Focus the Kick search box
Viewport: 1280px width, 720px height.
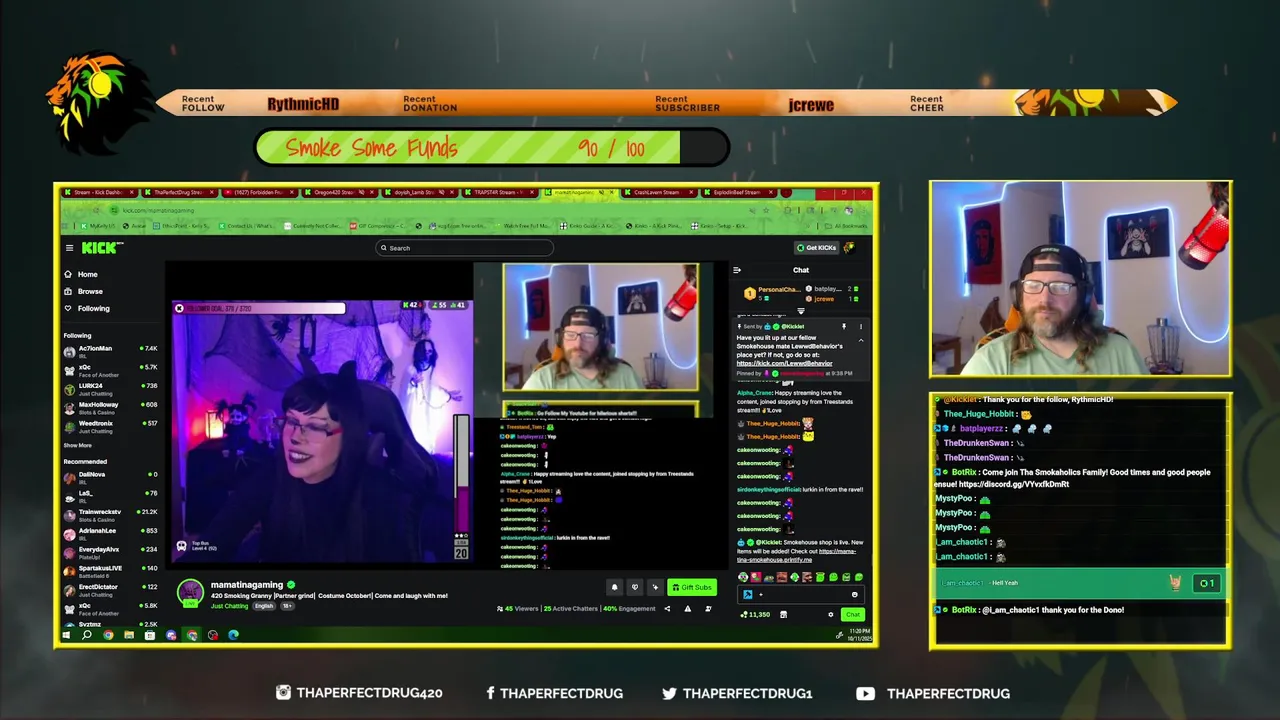[x=464, y=248]
